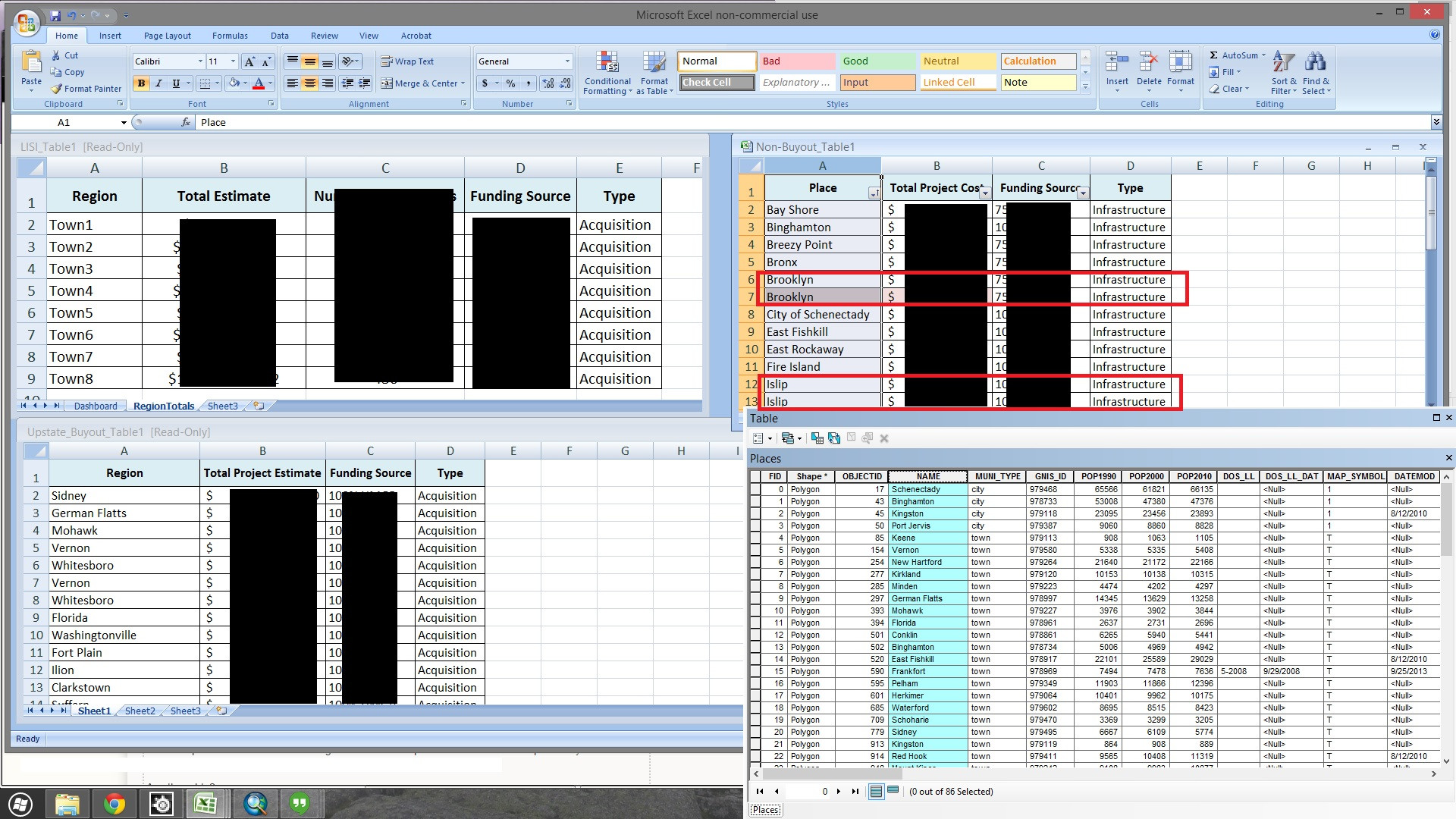The width and height of the screenshot is (1456, 819).
Task: Go to last record in Places table
Action: (x=855, y=791)
